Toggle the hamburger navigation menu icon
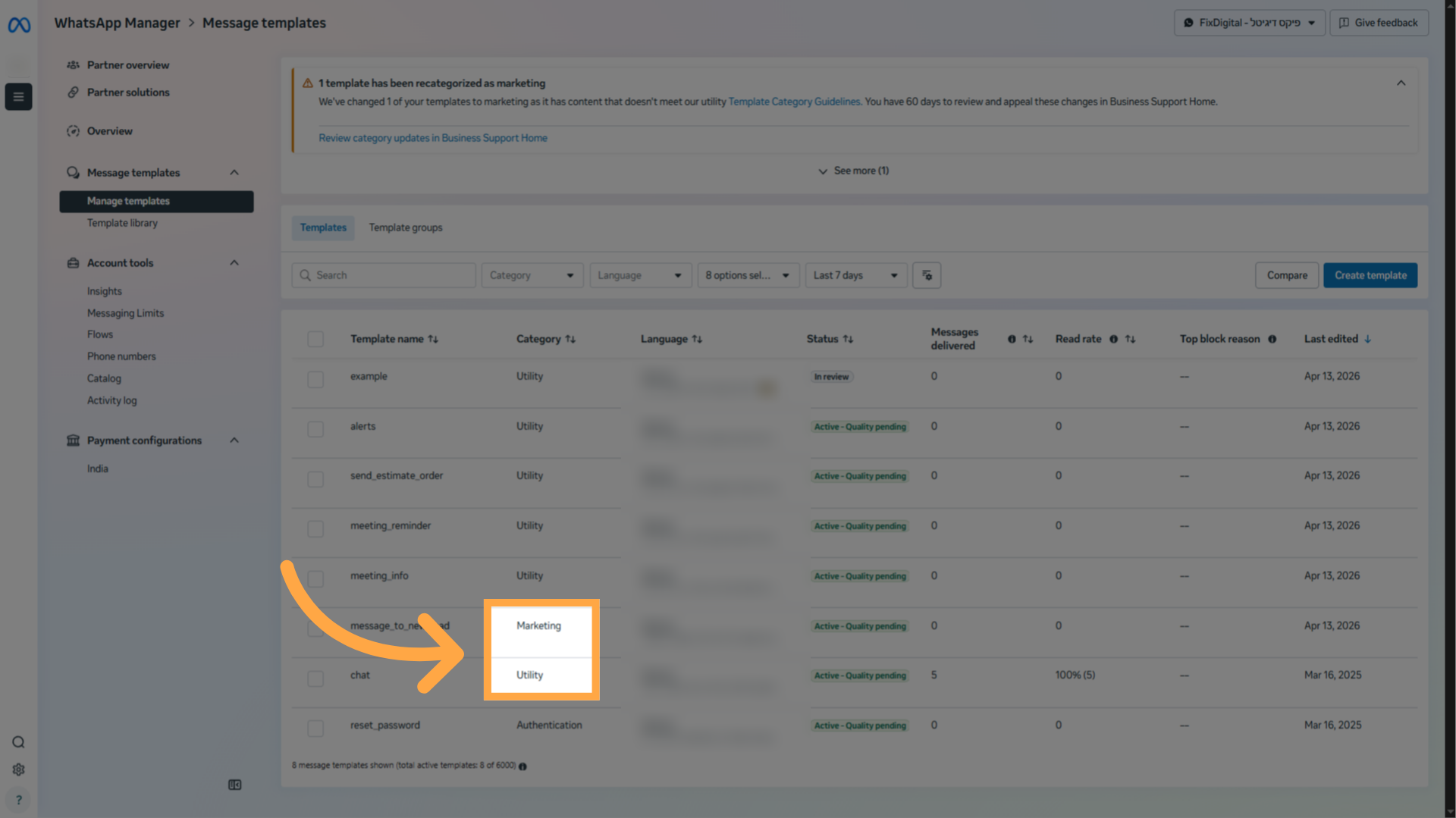Viewport: 1456px width, 818px height. (18, 97)
